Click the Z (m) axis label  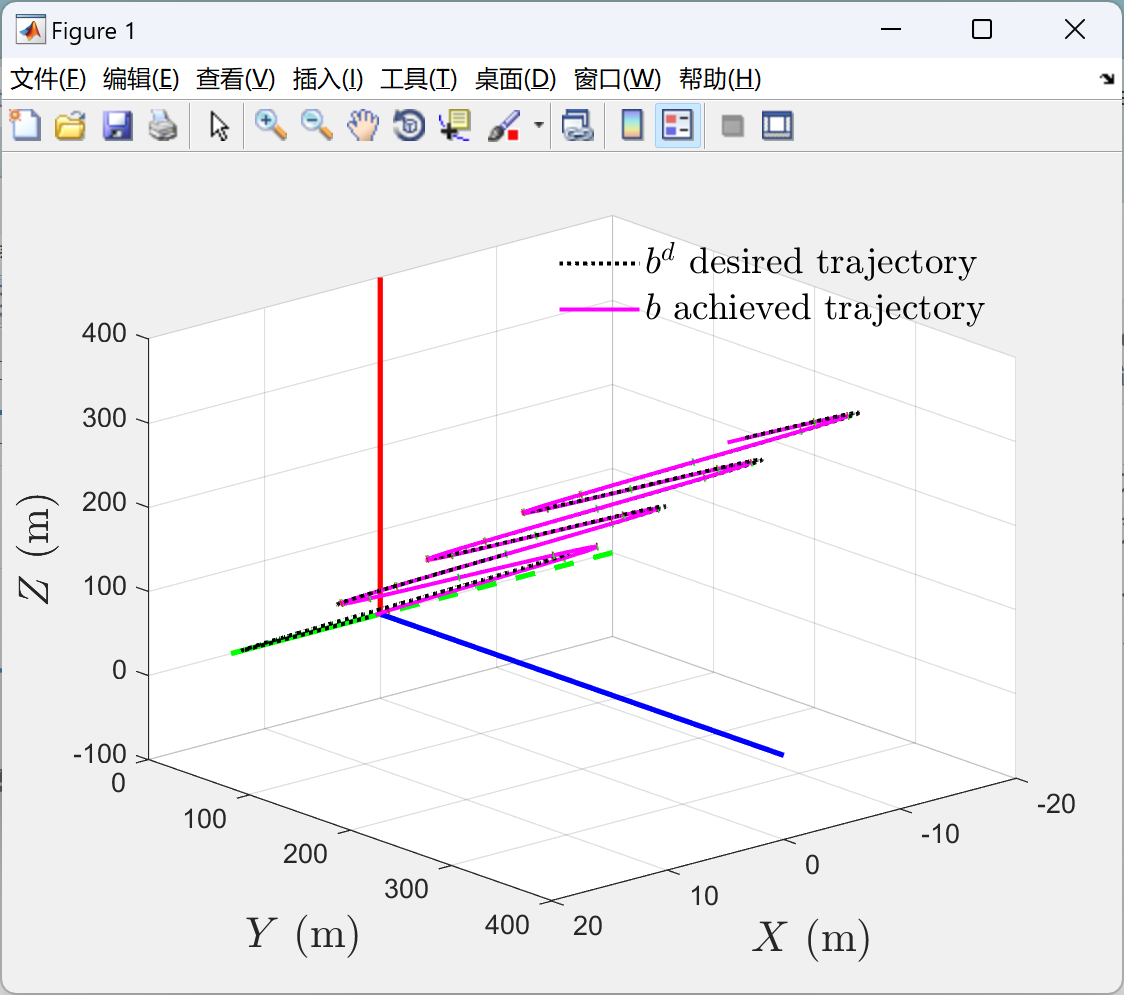coord(36,549)
